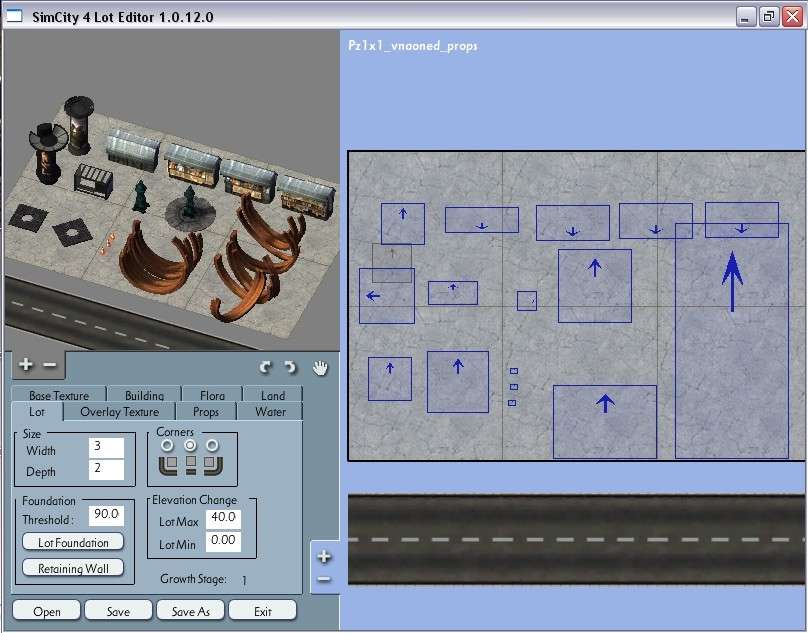
Task: Click the Foundation Threshold field
Action: 106,515
